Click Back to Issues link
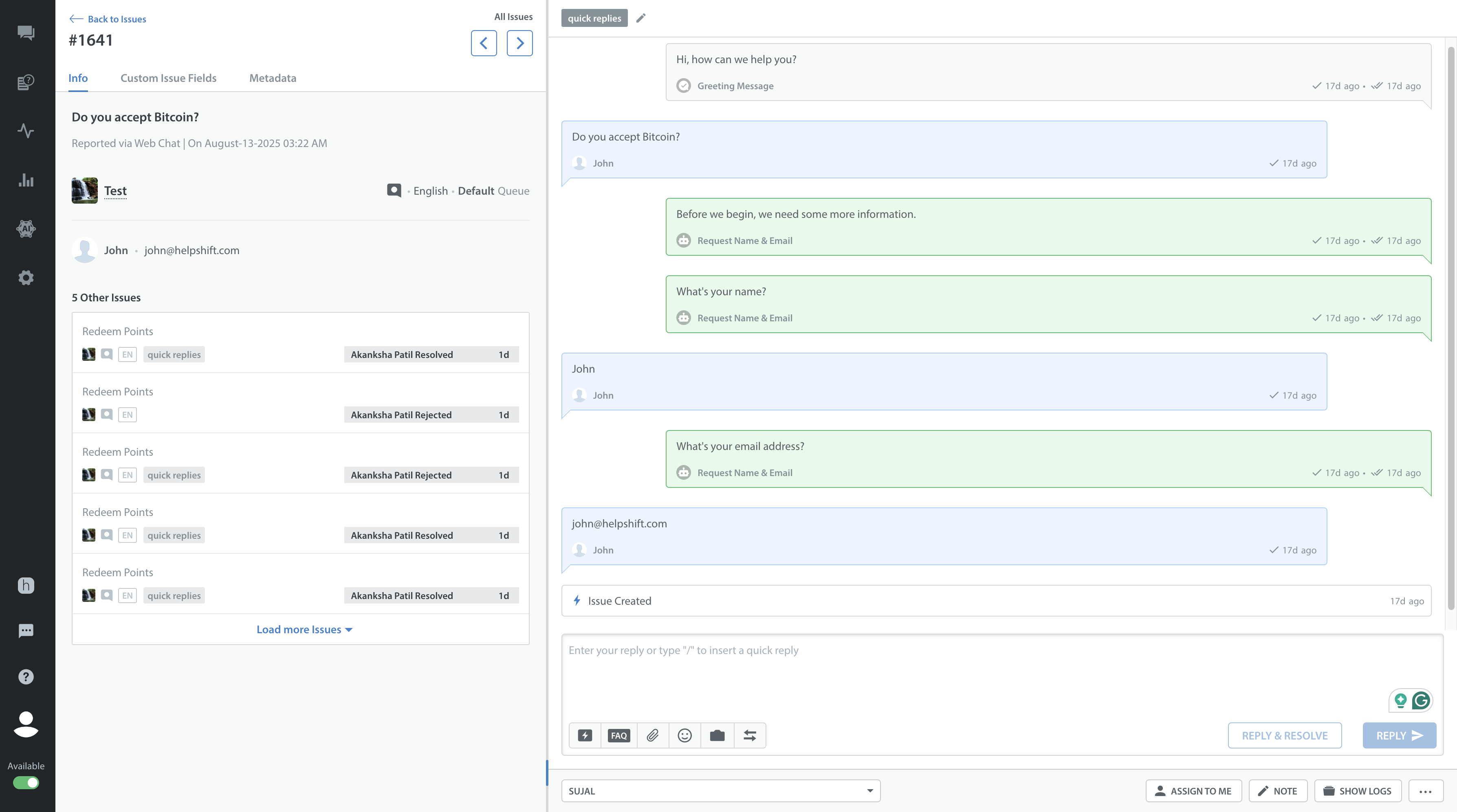Screen dimensions: 1457x812 point(108,19)
